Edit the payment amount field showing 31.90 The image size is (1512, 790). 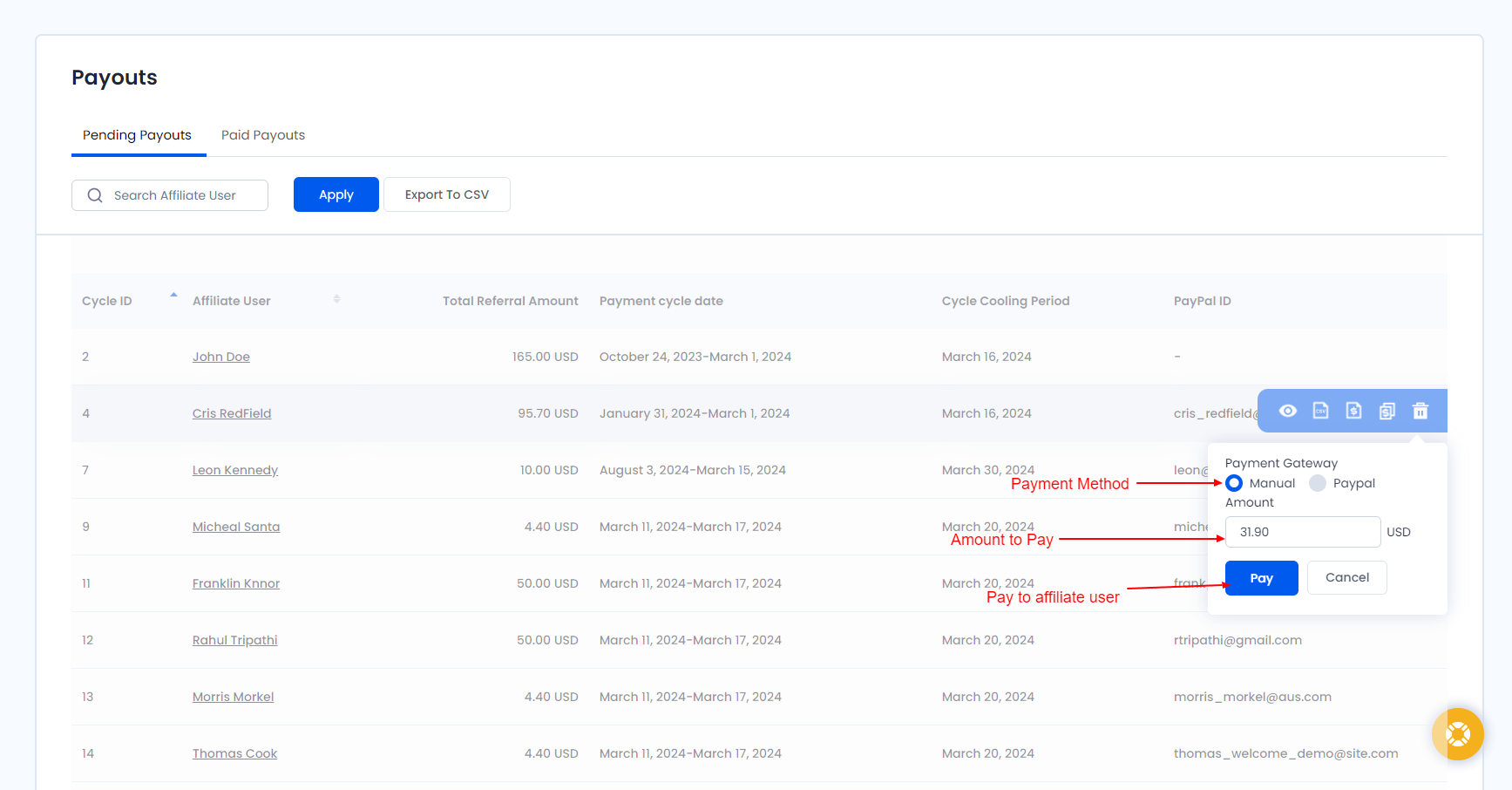point(1302,531)
